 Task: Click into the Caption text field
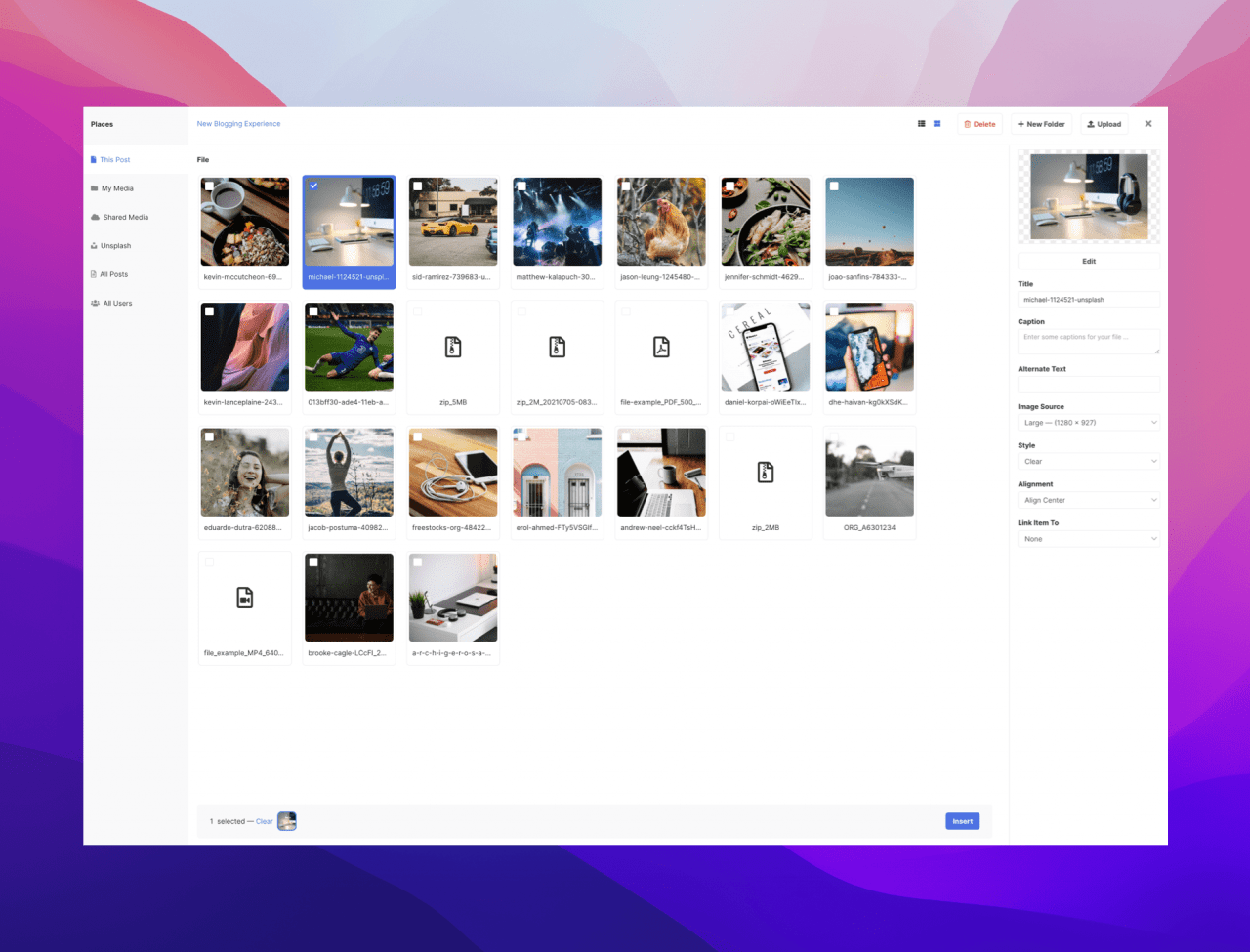click(x=1088, y=341)
